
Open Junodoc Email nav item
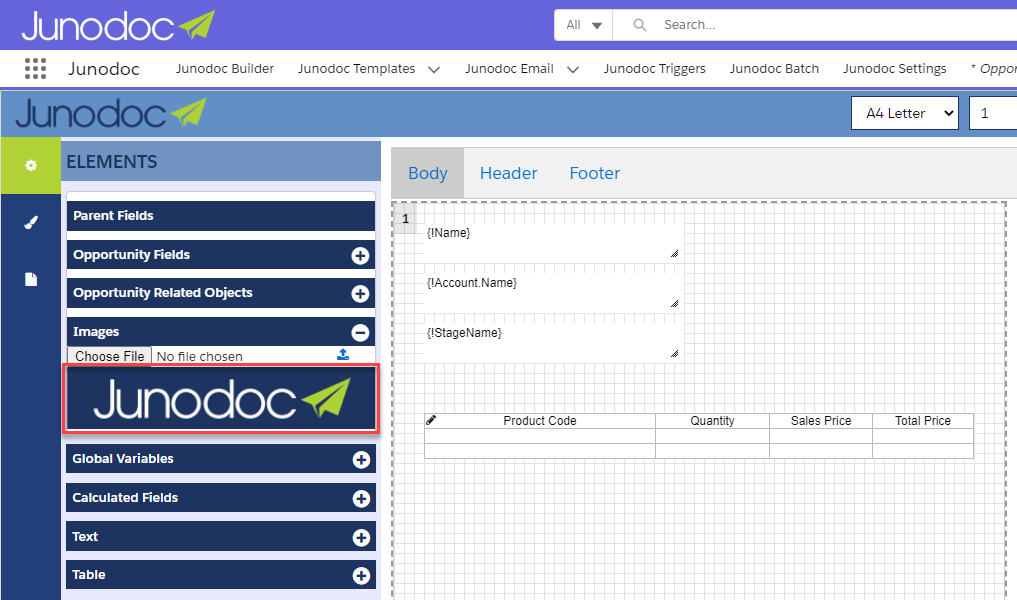(509, 69)
